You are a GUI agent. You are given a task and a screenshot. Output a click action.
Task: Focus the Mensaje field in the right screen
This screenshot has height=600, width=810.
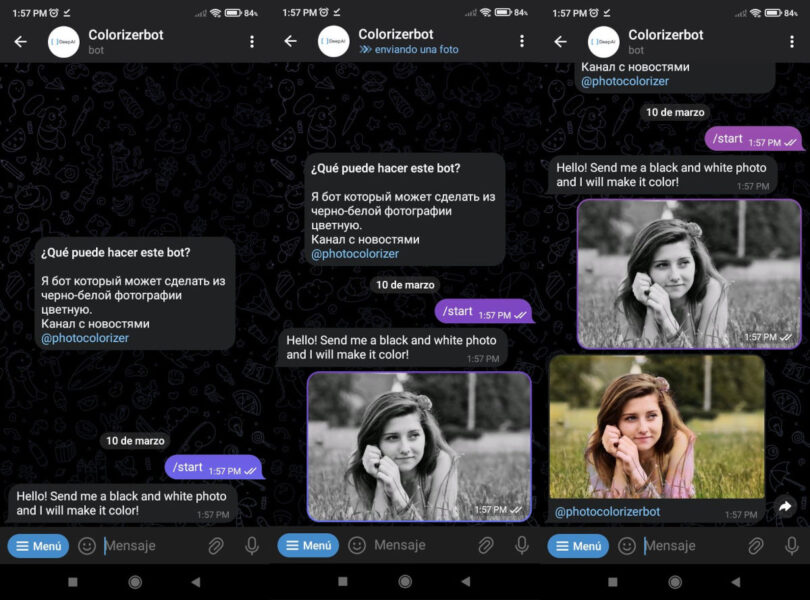pos(692,546)
